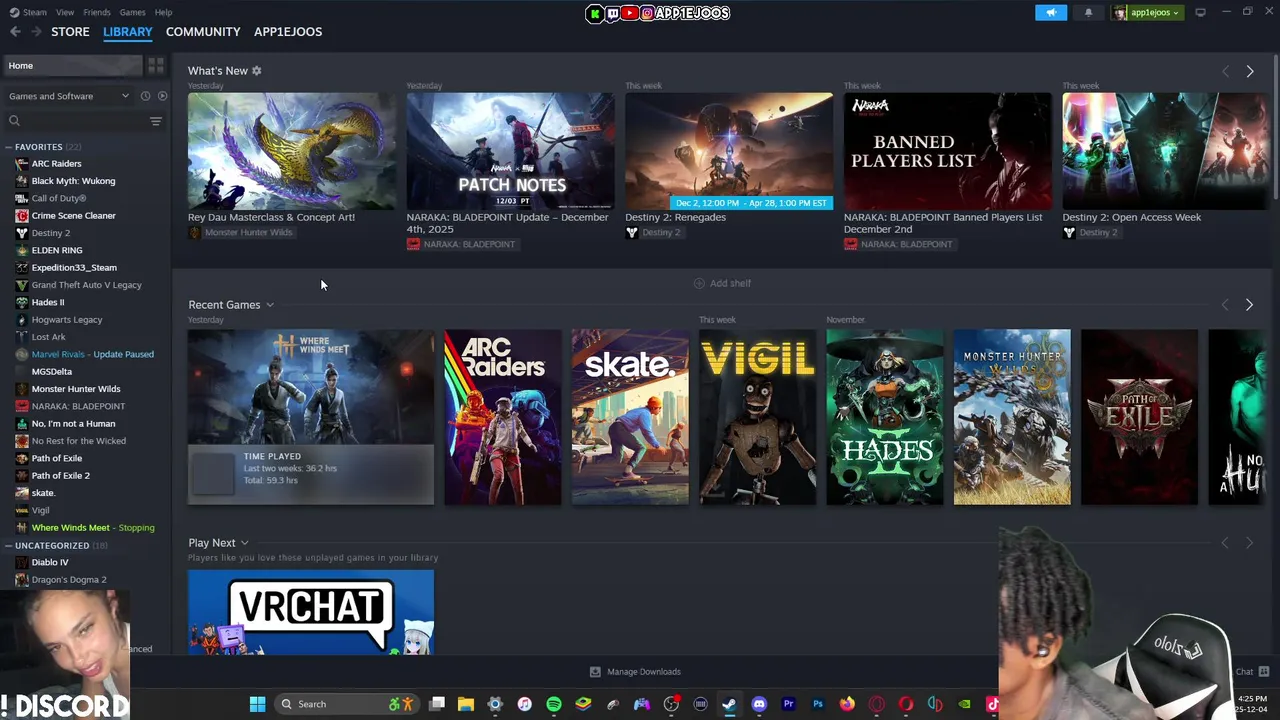
Task: Open announcements megaphone button
Action: click(1051, 13)
